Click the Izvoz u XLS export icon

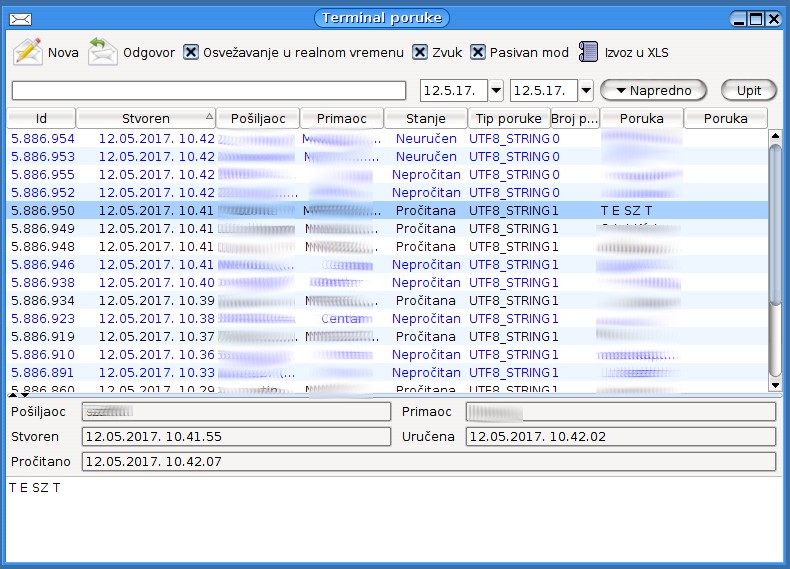pos(588,52)
